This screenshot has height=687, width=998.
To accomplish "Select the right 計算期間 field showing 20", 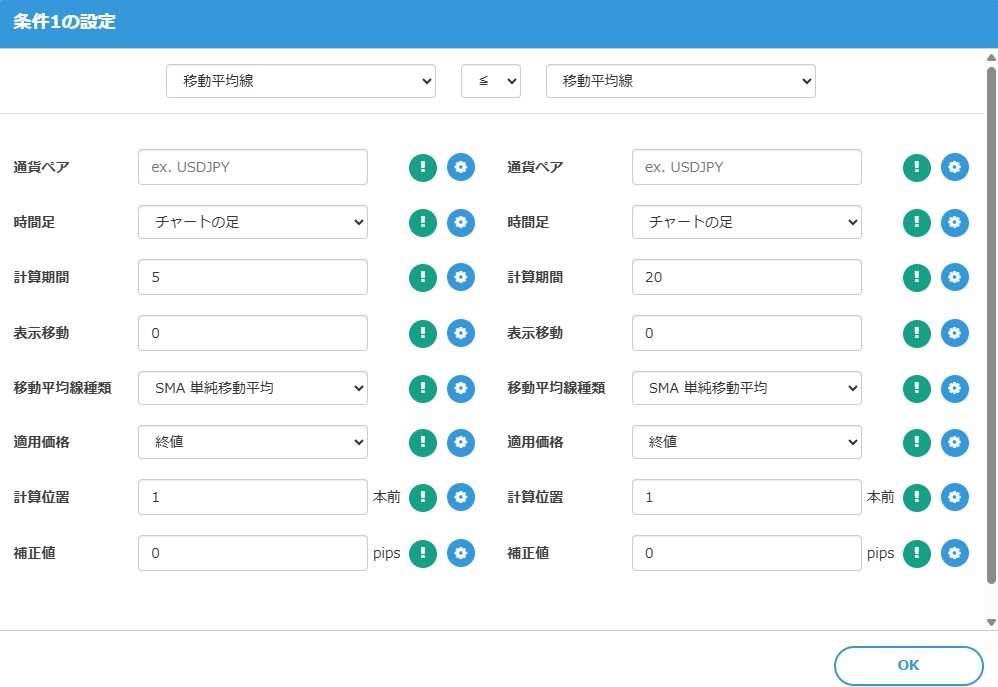I will pos(746,277).
